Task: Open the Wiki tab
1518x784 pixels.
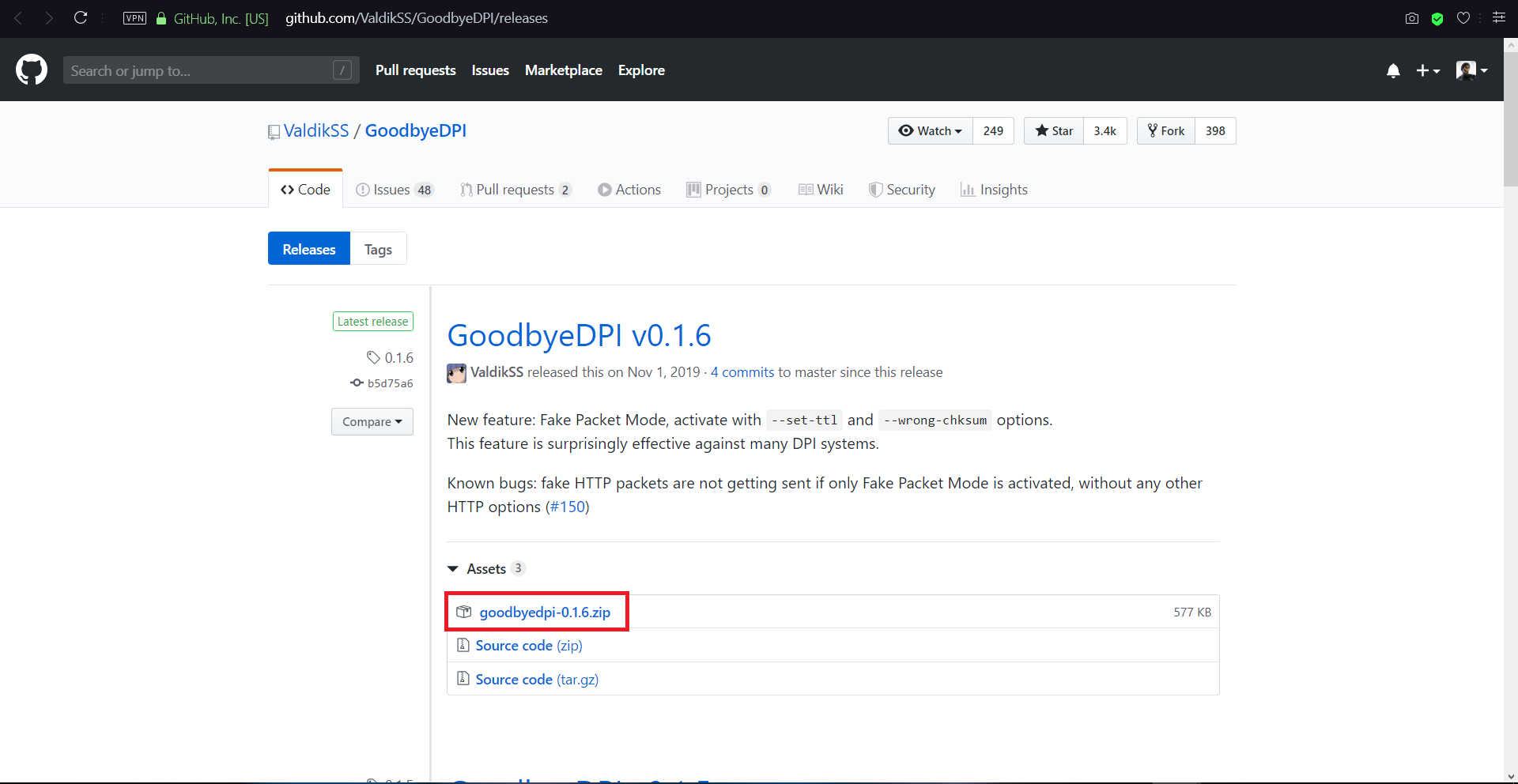Action: click(x=821, y=190)
